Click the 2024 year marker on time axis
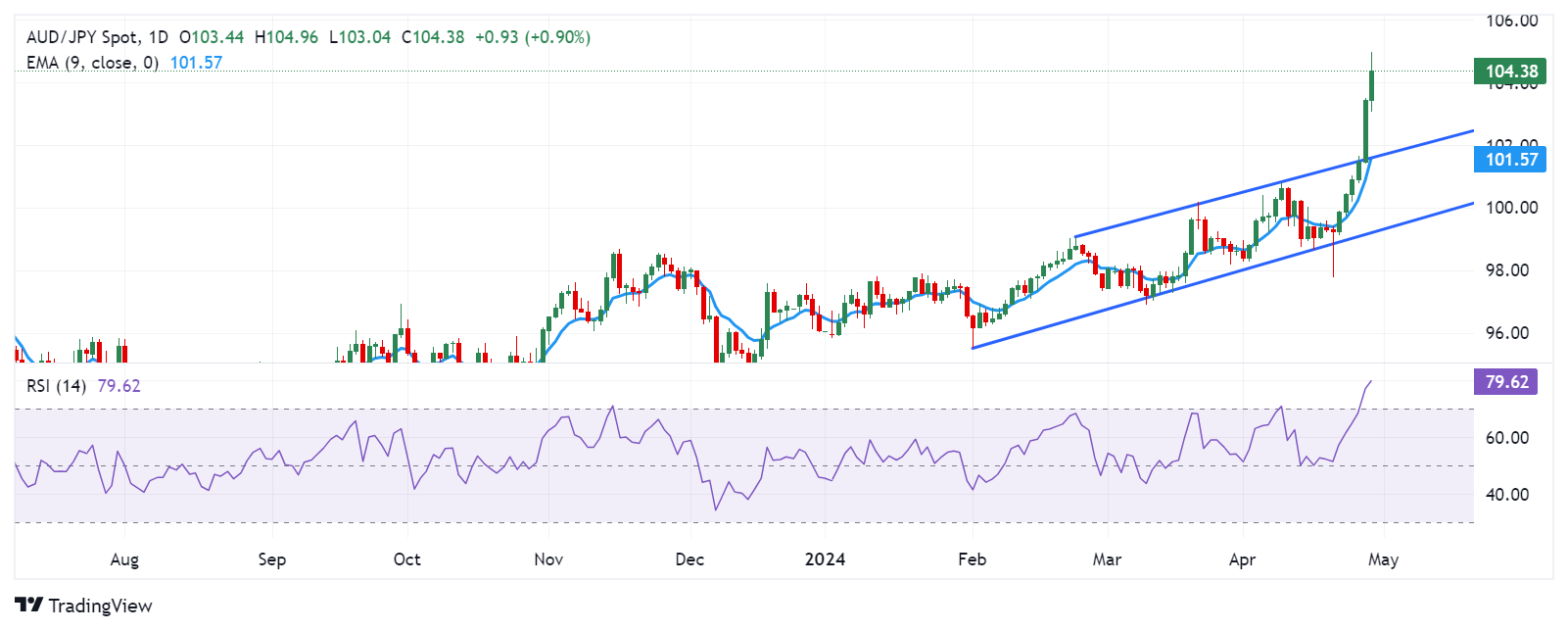1568x631 pixels. (825, 559)
